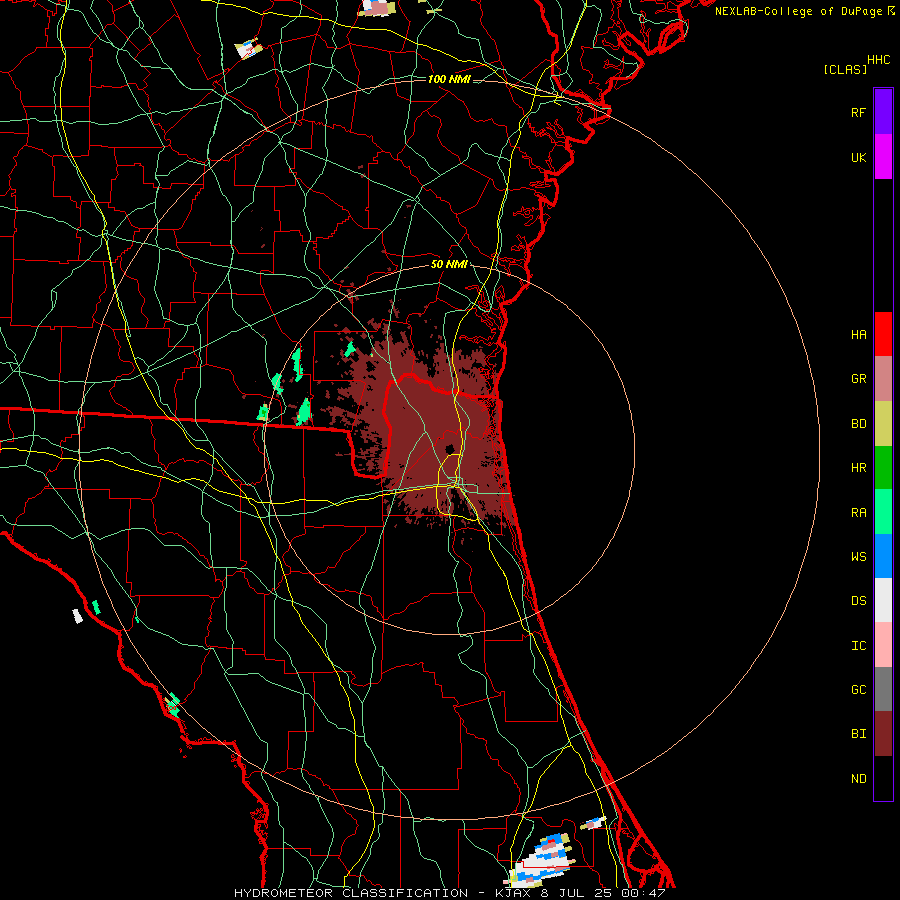The width and height of the screenshot is (900, 900).
Task: Click the BD yellow legend swatch
Action: pyautogui.click(x=883, y=424)
